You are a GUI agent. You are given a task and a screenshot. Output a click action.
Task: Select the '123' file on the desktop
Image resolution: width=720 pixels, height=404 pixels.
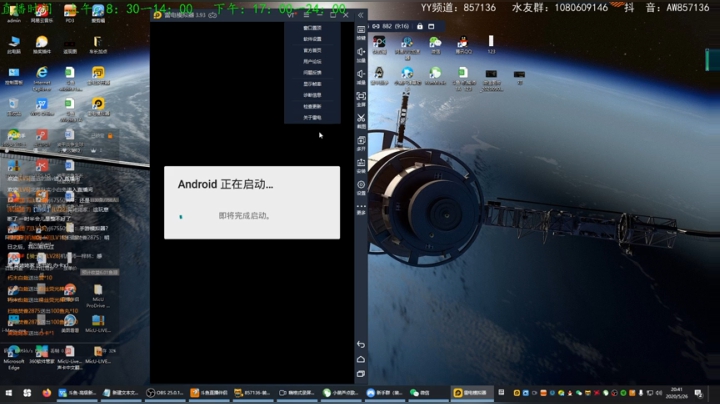(491, 45)
